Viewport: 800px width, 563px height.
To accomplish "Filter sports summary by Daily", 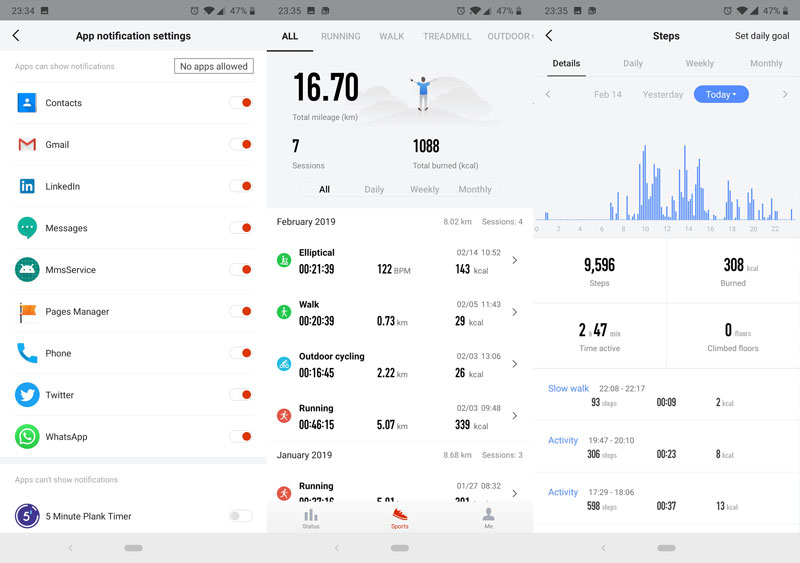I will 374,189.
